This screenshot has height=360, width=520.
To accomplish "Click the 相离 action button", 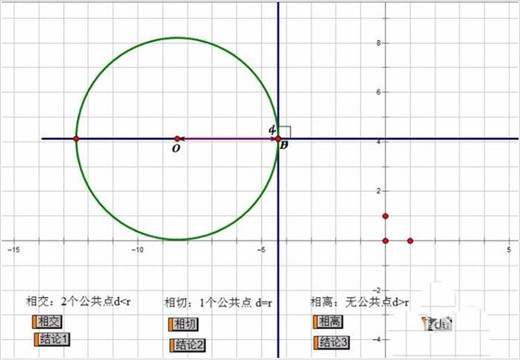I will click(x=328, y=322).
